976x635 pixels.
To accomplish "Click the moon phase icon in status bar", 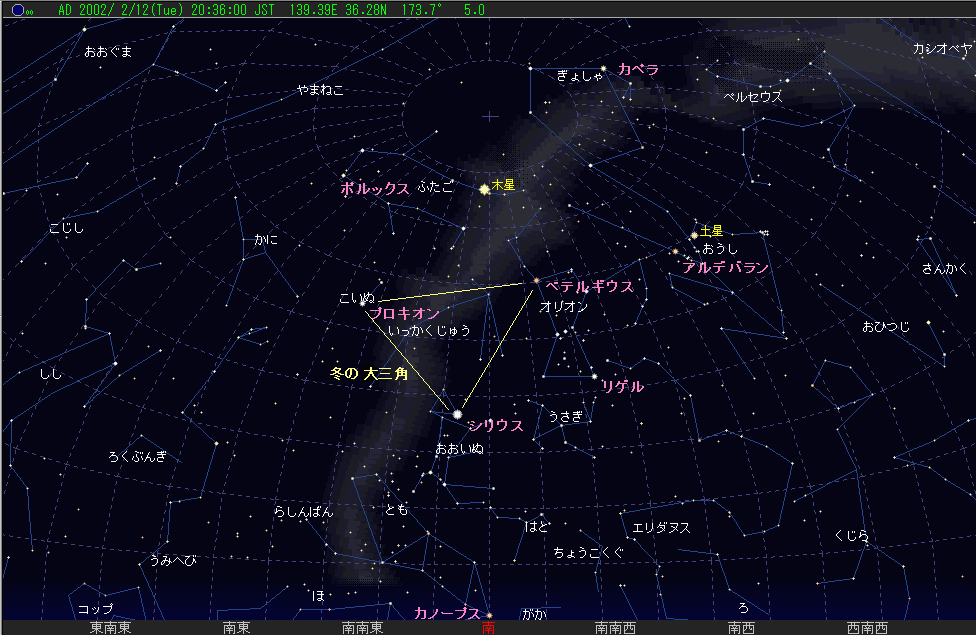I will point(18,9).
